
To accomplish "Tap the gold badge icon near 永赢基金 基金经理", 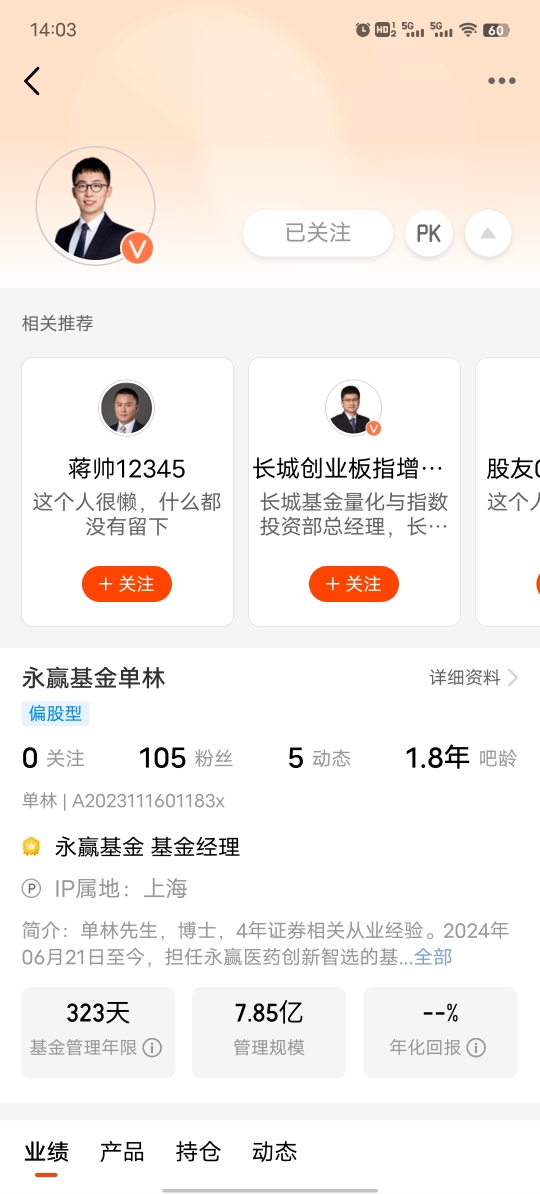I will click(x=31, y=847).
